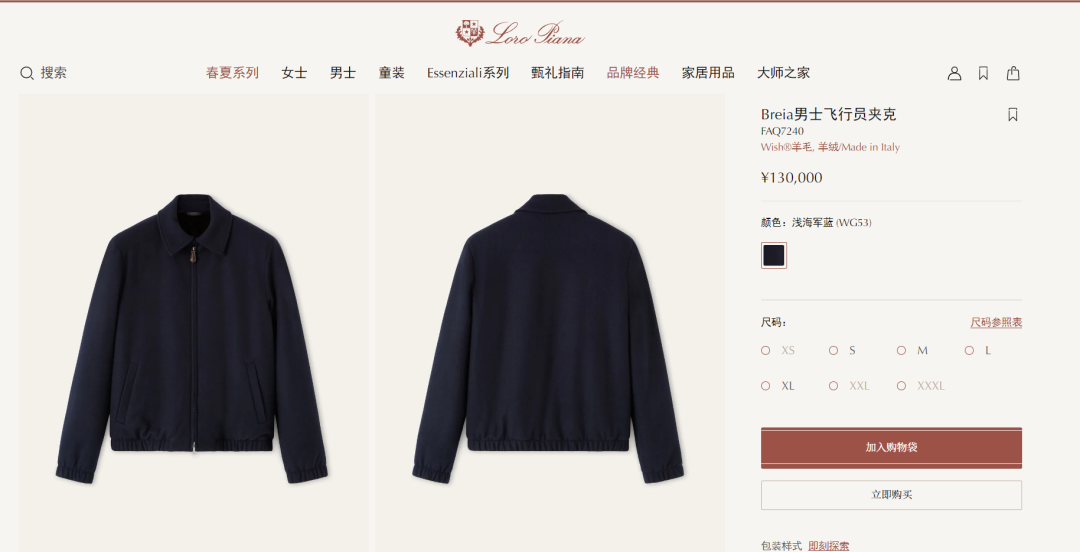Click 加入购物袋 button
Screen dimensions: 1080x552
[x=891, y=448]
